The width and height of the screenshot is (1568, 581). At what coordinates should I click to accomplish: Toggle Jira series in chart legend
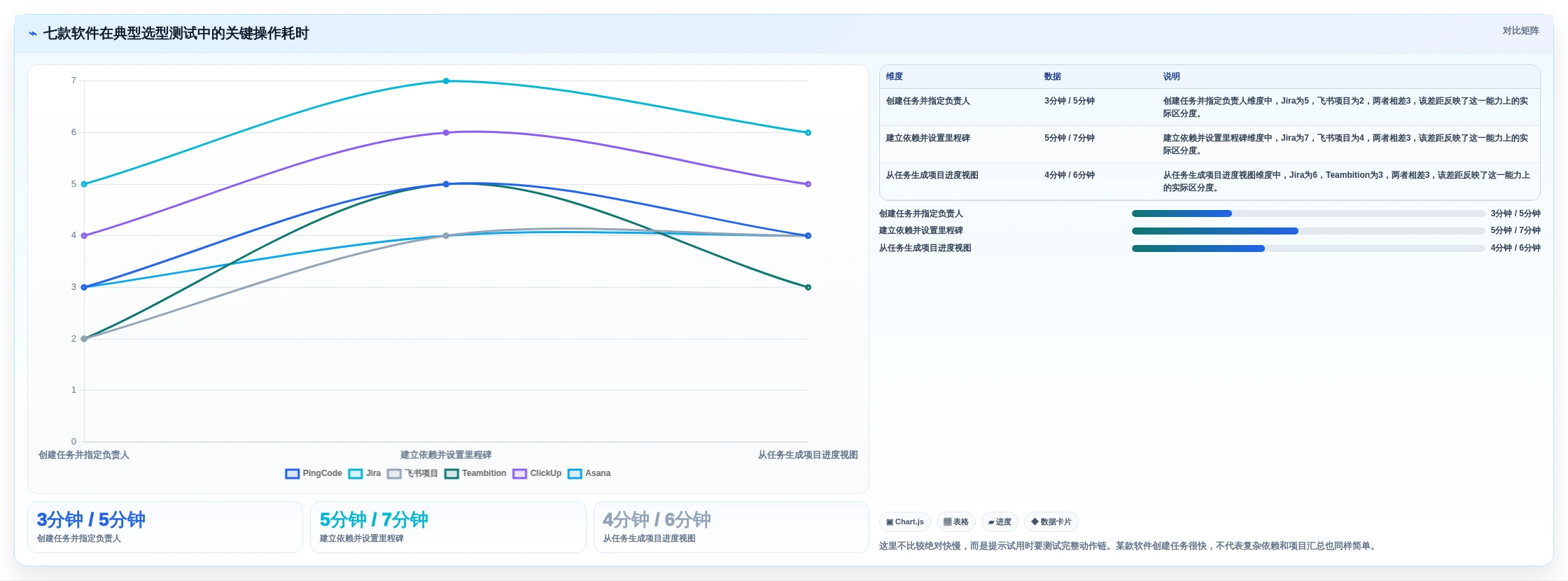coord(365,474)
